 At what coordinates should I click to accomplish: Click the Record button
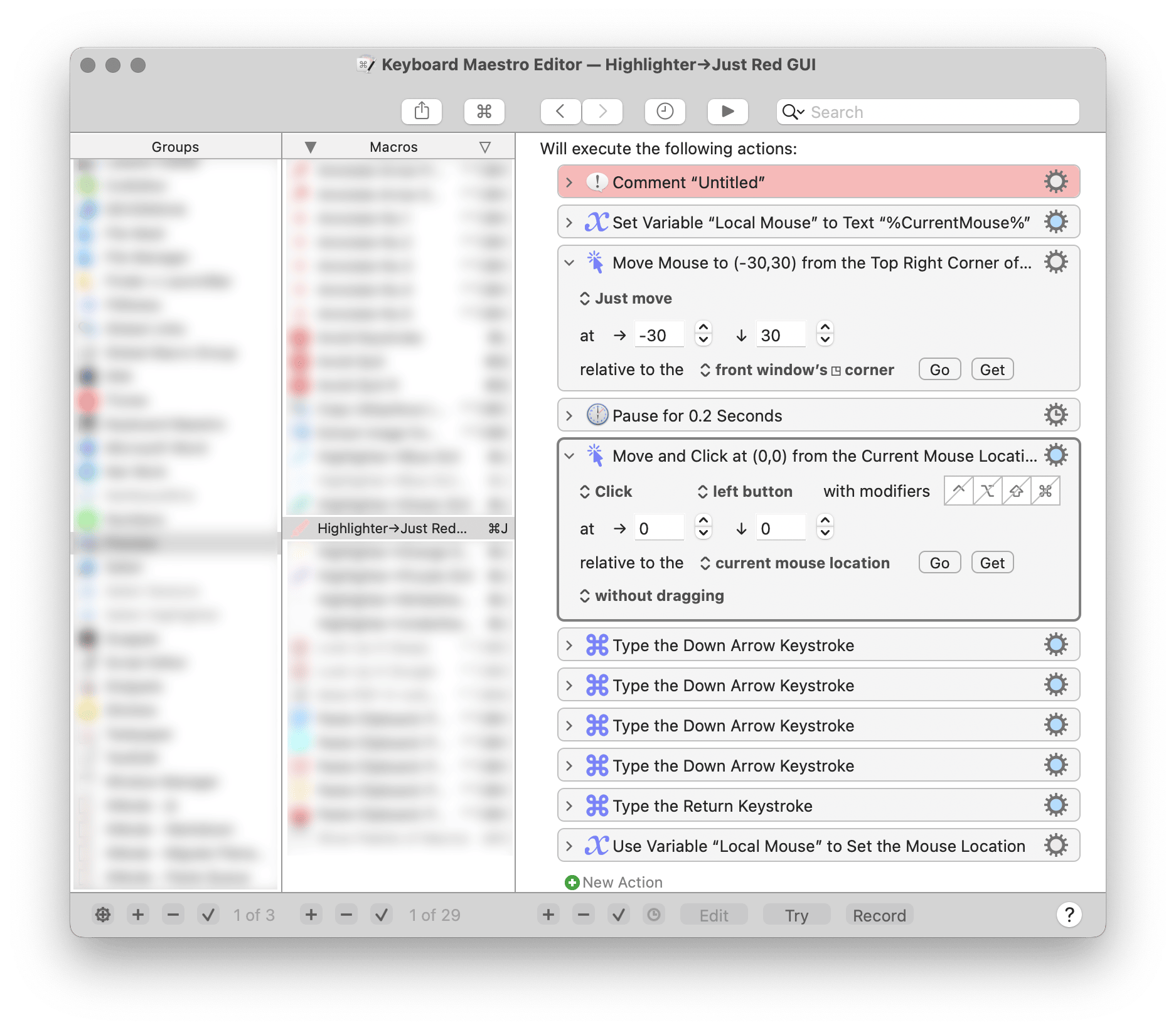tap(879, 916)
